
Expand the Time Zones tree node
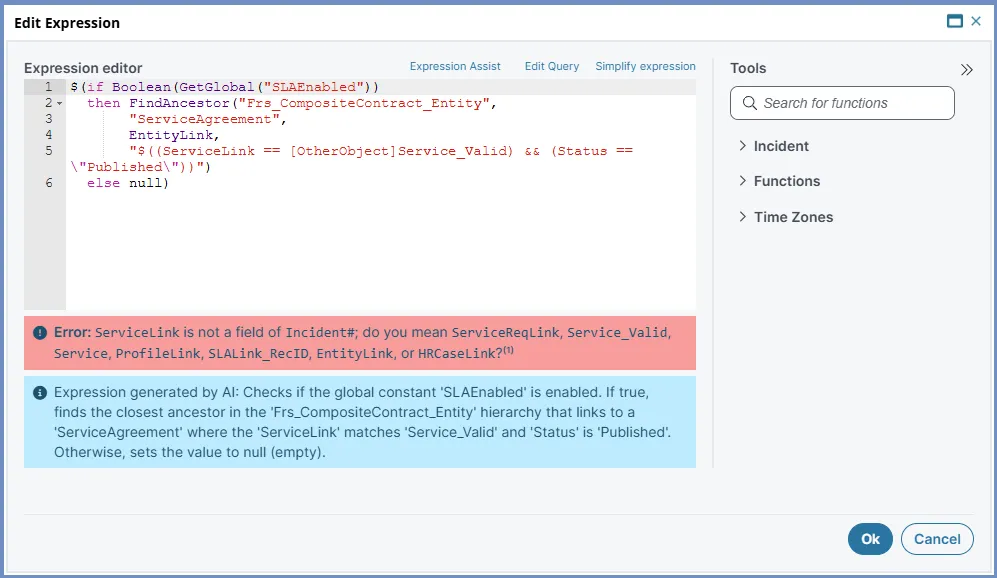742,217
